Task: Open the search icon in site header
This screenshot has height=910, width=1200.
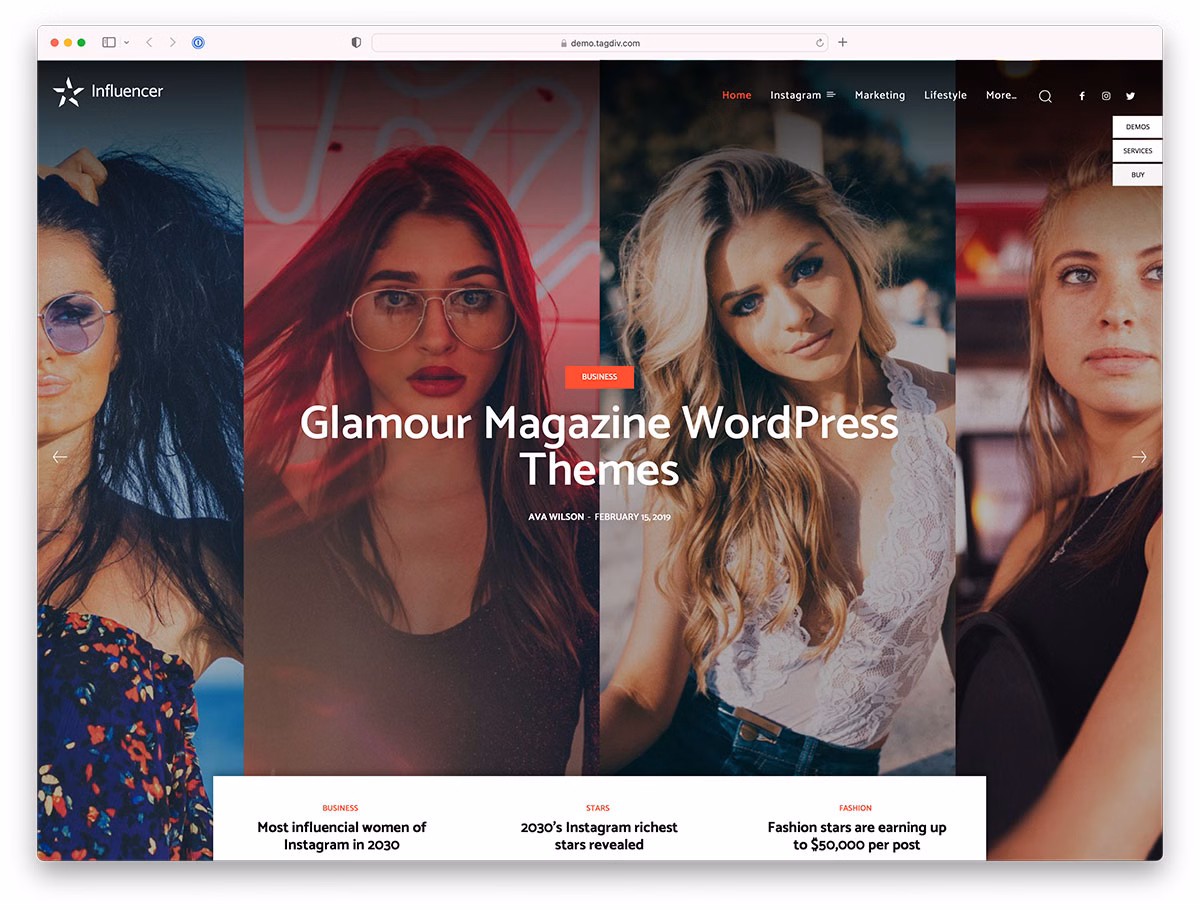Action: 1045,96
